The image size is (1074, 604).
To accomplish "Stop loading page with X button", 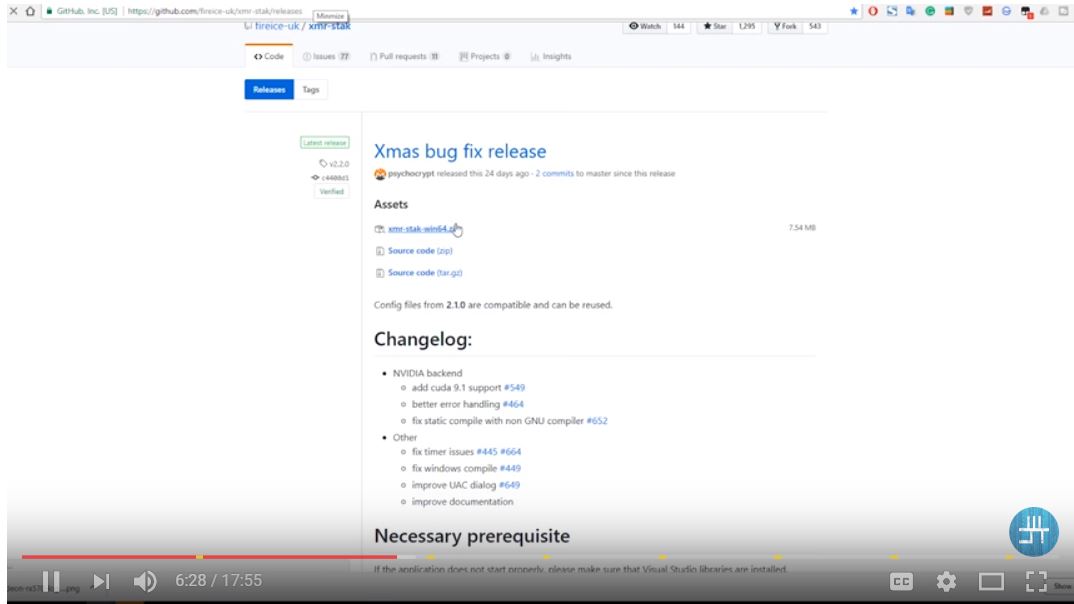I will coord(13,11).
